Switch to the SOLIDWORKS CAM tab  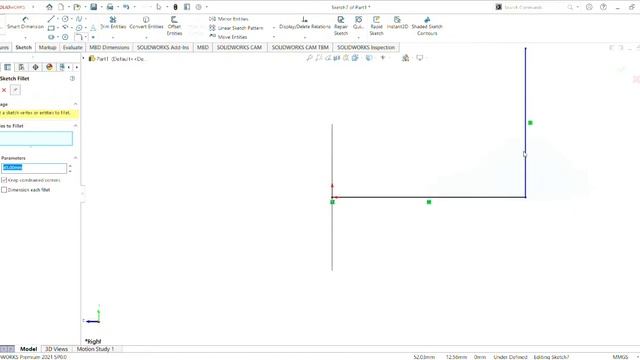click(239, 47)
